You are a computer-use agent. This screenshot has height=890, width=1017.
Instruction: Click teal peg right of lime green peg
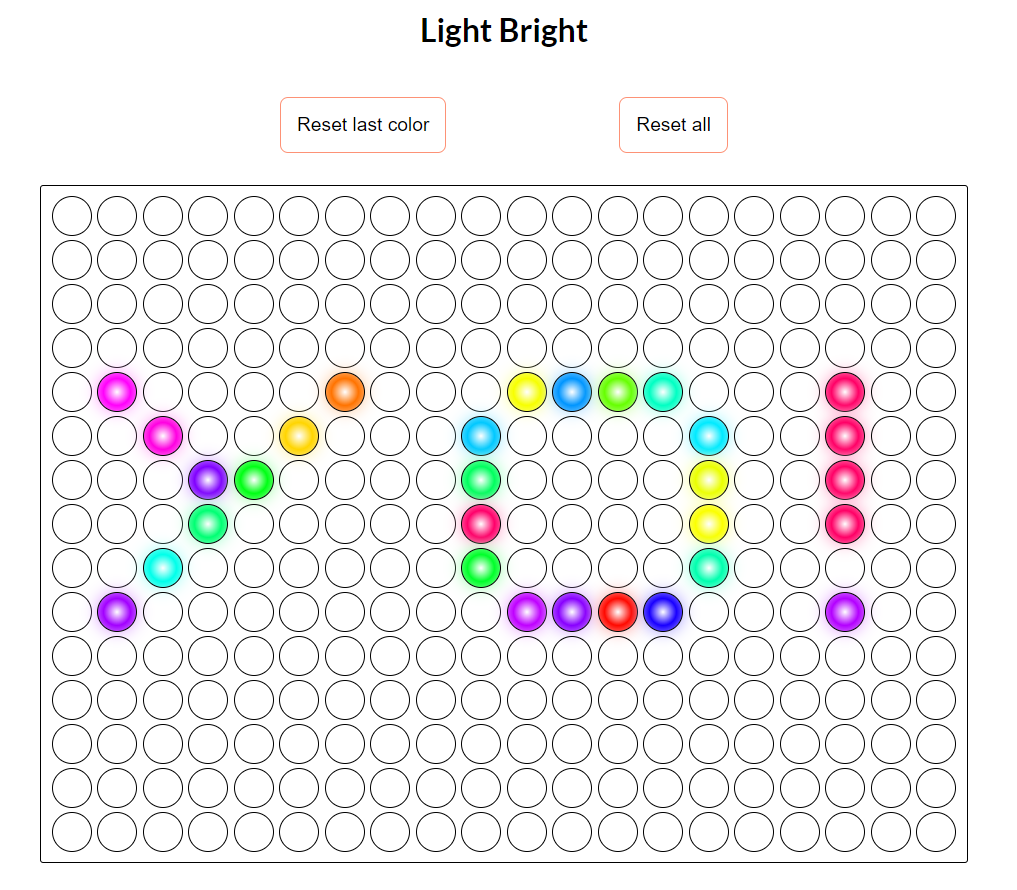(x=663, y=392)
